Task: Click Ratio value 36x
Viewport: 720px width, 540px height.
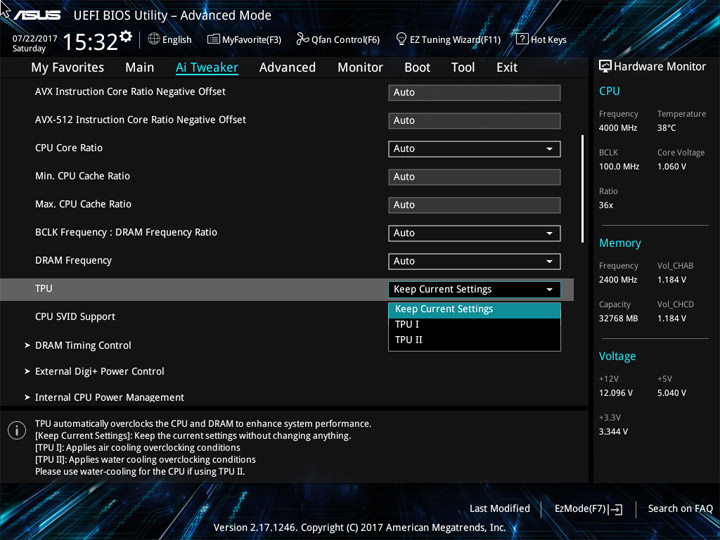Action: [x=606, y=205]
